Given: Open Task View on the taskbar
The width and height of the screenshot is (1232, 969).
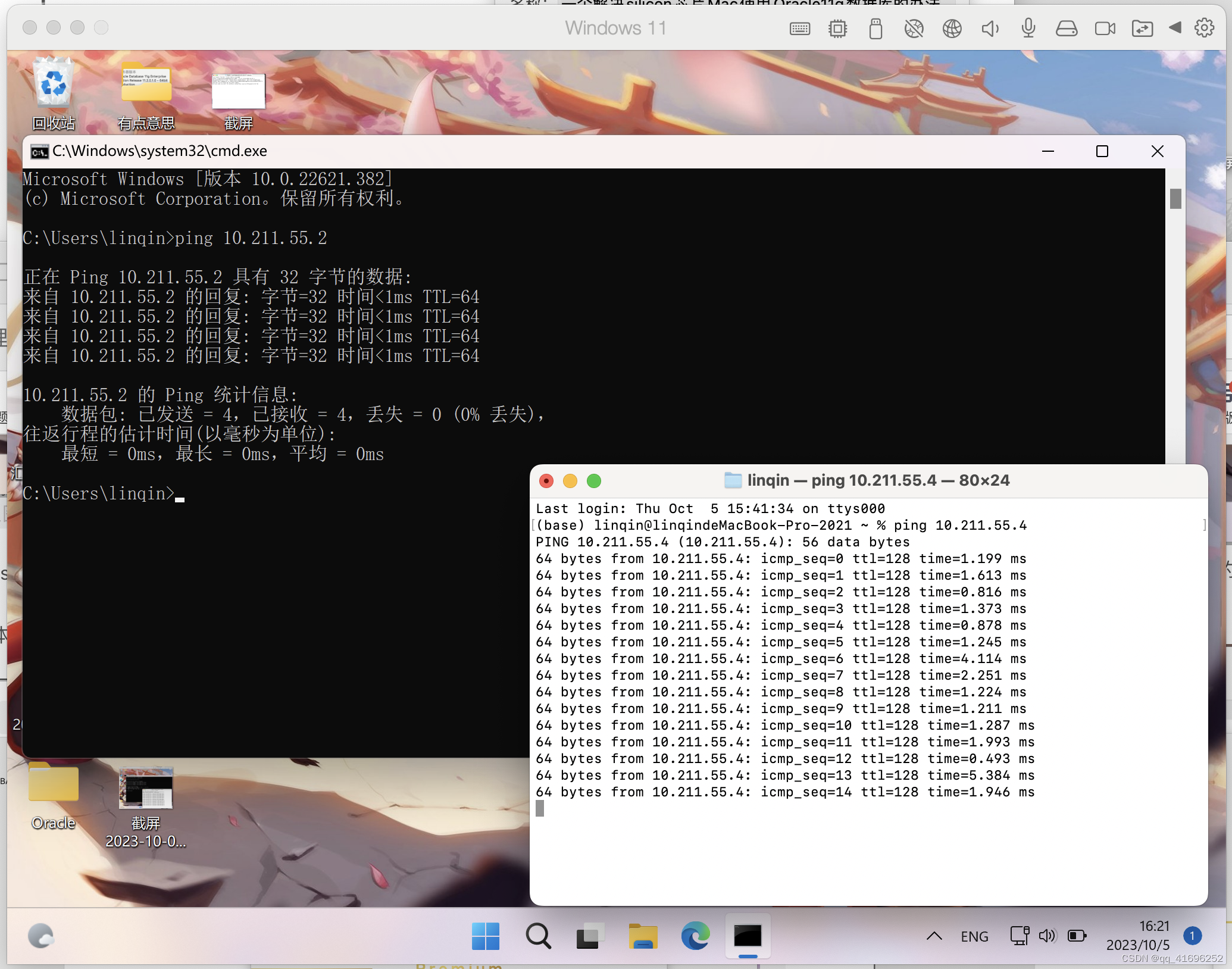Looking at the screenshot, I should point(590,936).
